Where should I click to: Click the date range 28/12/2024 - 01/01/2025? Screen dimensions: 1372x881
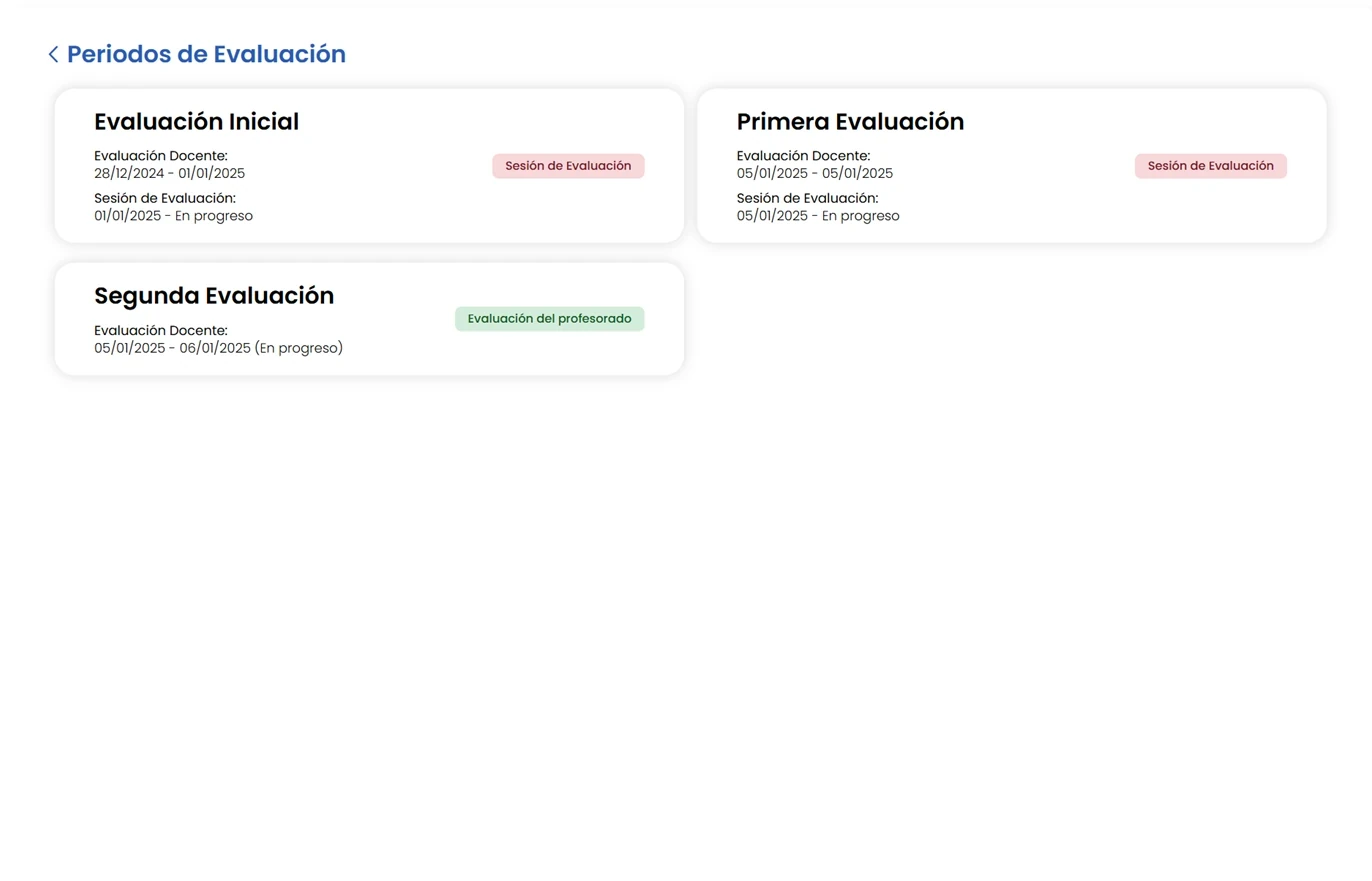click(x=170, y=173)
